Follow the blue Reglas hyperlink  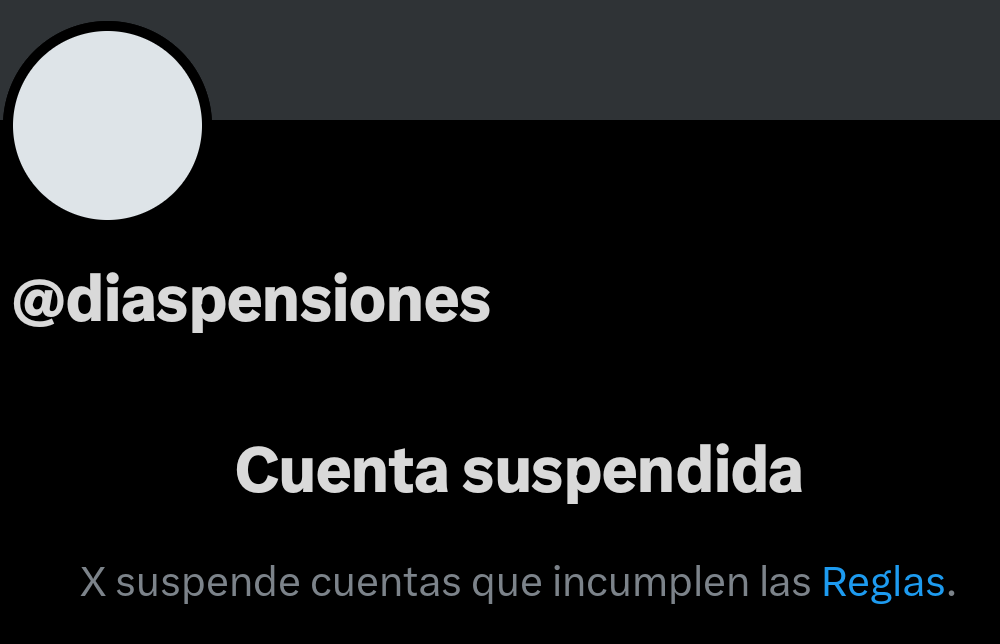[883, 583]
